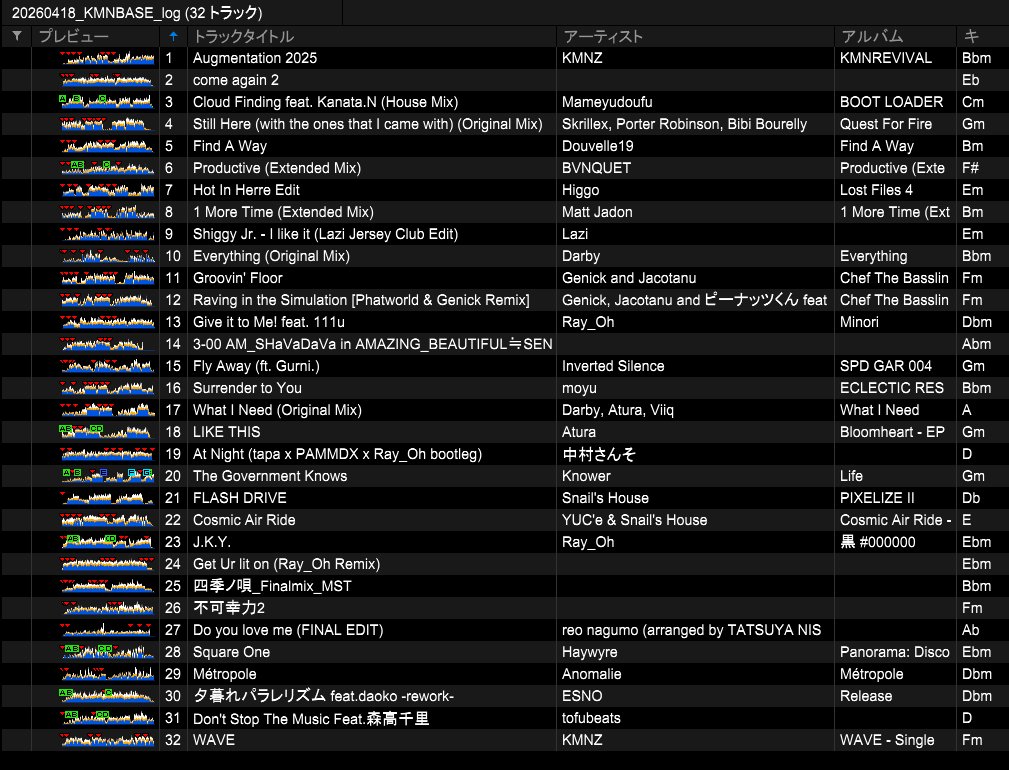Click album Lost Files 4
This screenshot has height=770, width=1009.
pyautogui.click(x=876, y=190)
